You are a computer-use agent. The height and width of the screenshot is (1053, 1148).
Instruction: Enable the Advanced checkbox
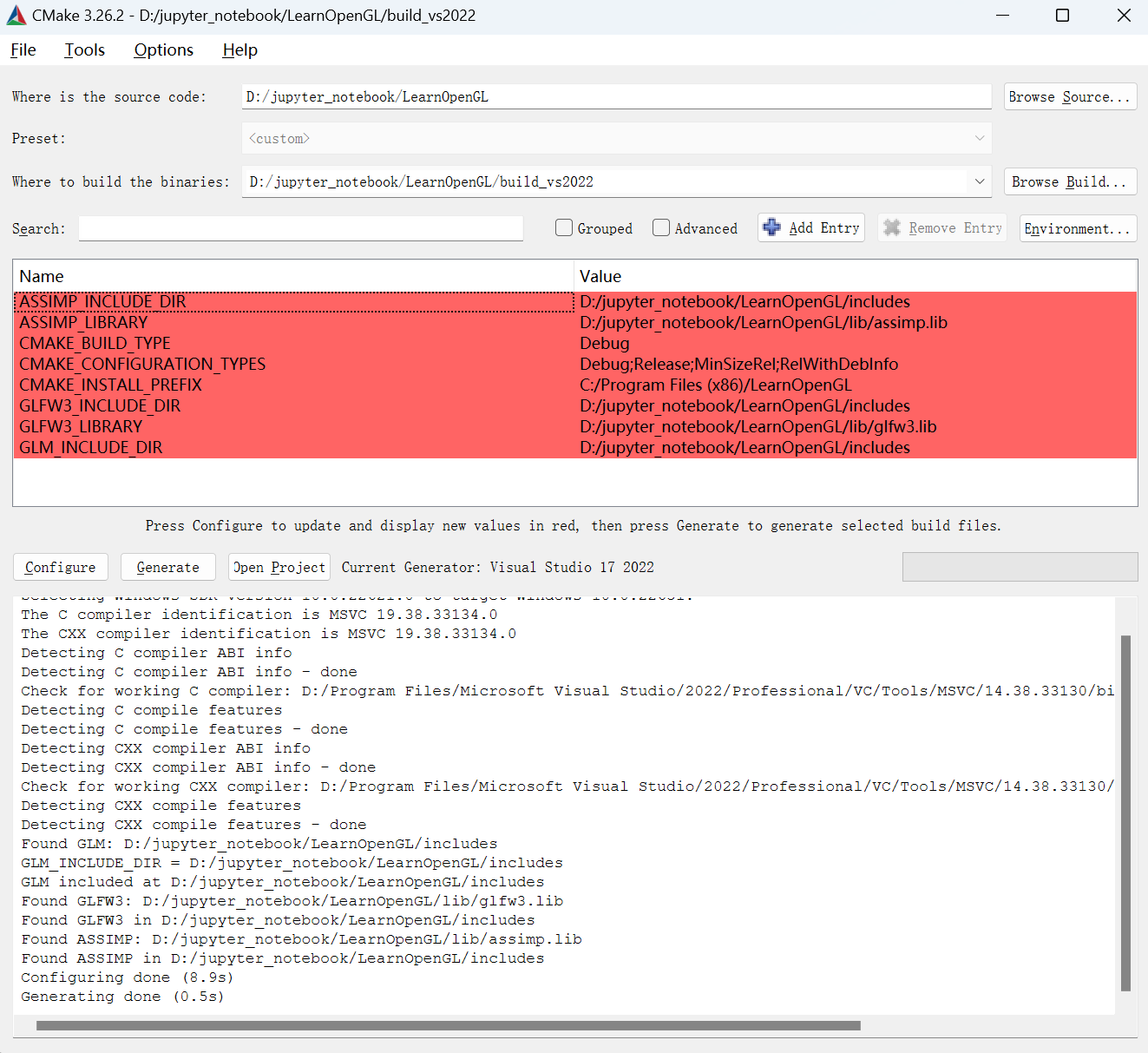pyautogui.click(x=661, y=228)
